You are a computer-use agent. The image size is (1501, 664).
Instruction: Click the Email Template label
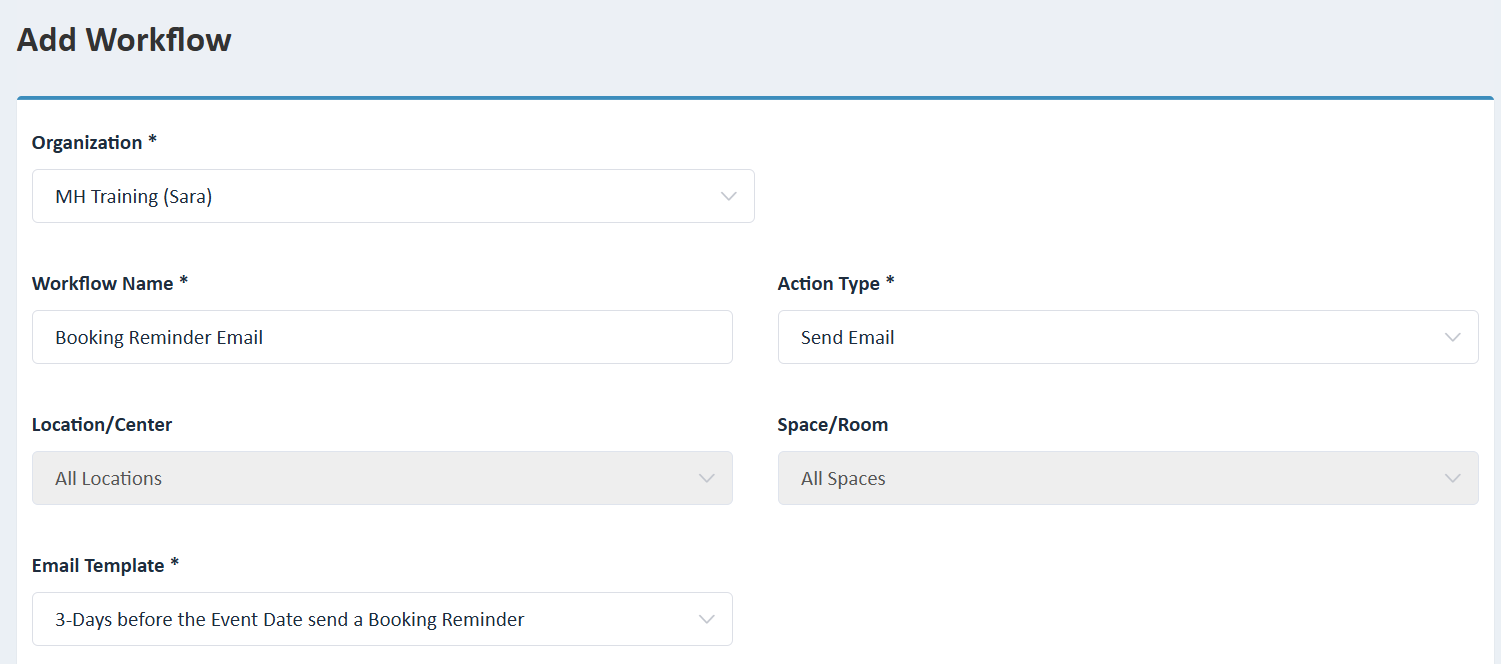105,565
